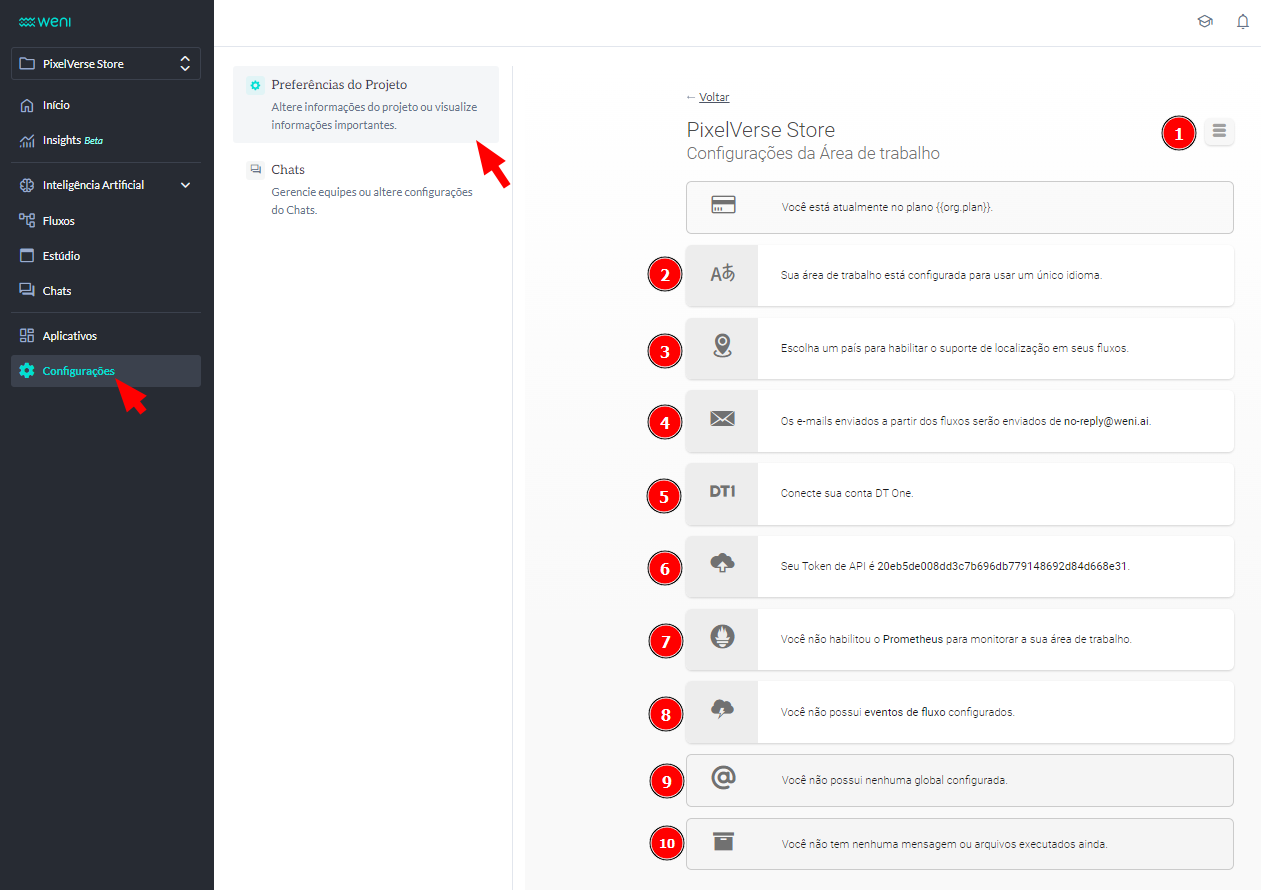Click the notification bell icon
Viewport: 1261px width, 890px height.
pyautogui.click(x=1243, y=21)
